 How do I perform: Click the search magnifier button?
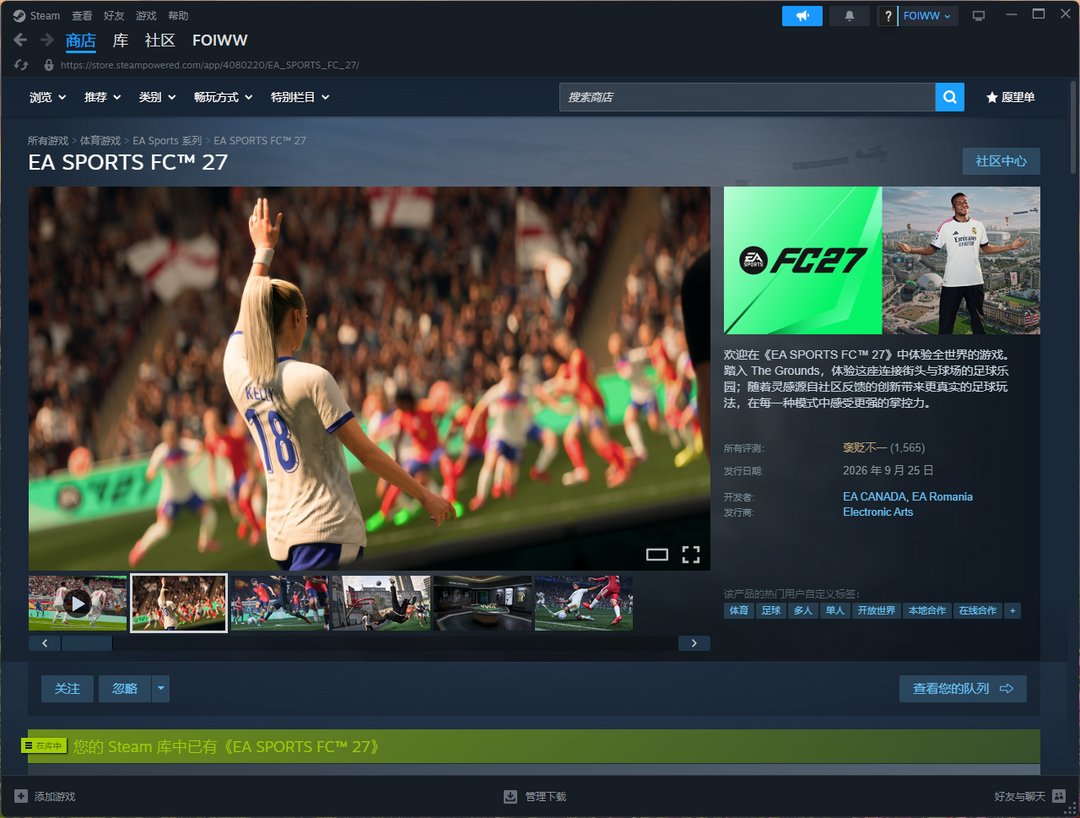949,97
